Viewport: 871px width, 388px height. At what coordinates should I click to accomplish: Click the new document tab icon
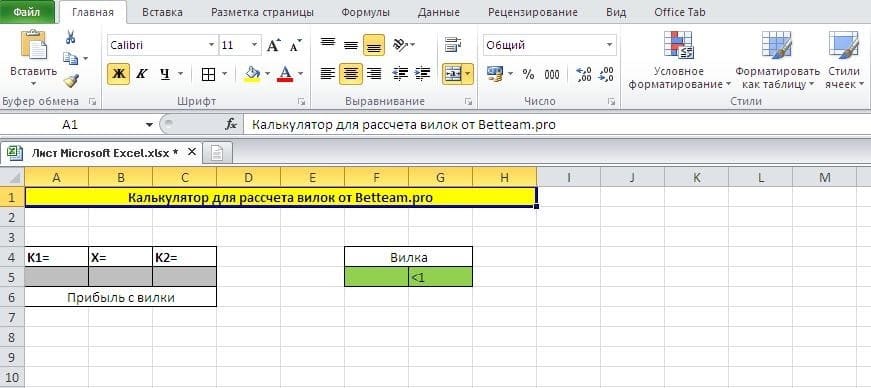pos(217,153)
